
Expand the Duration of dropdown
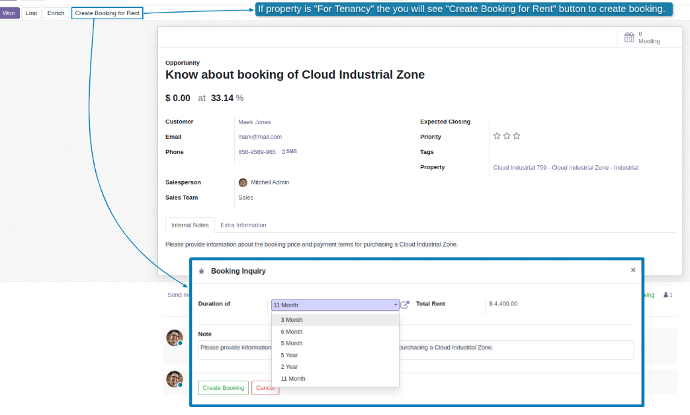tap(335, 304)
